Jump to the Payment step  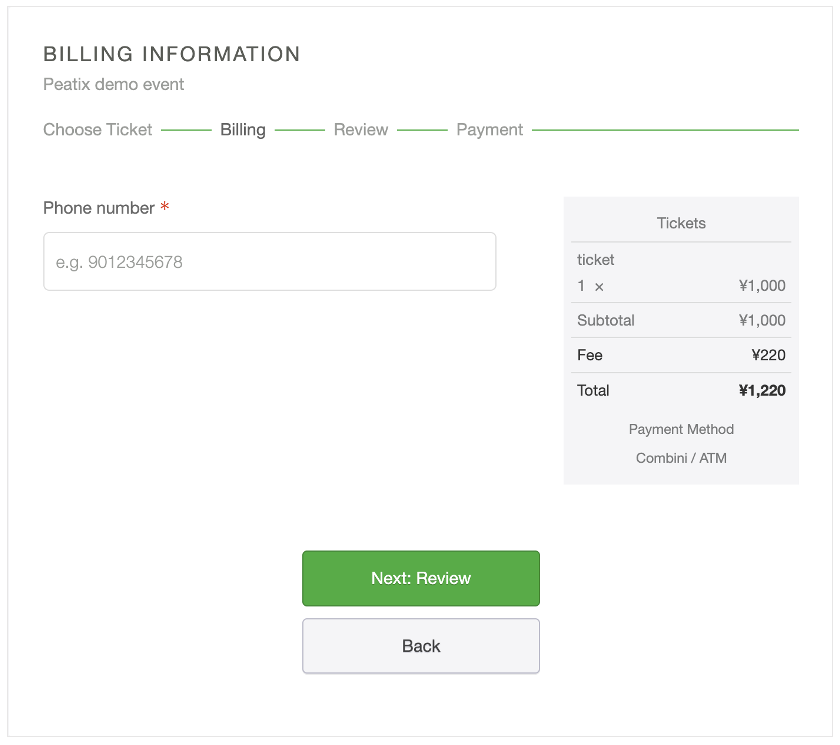point(490,130)
